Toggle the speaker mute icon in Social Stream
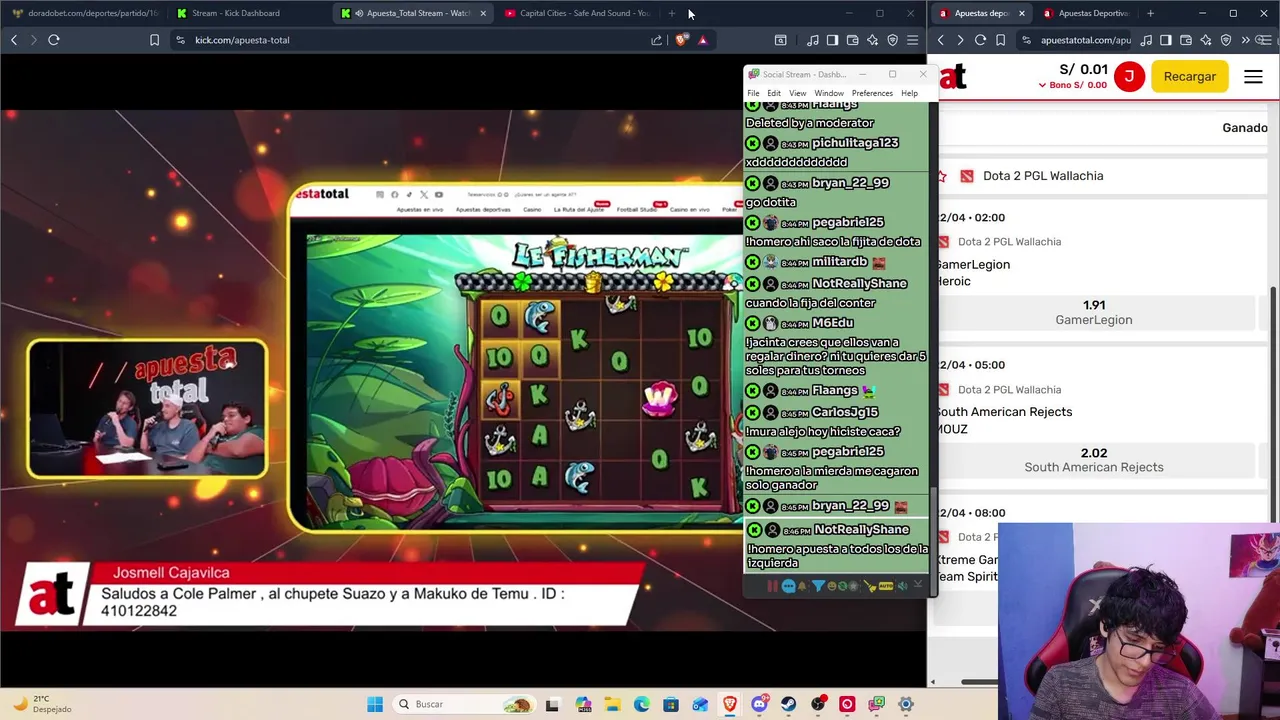Viewport: 1280px width, 720px height. click(x=902, y=586)
